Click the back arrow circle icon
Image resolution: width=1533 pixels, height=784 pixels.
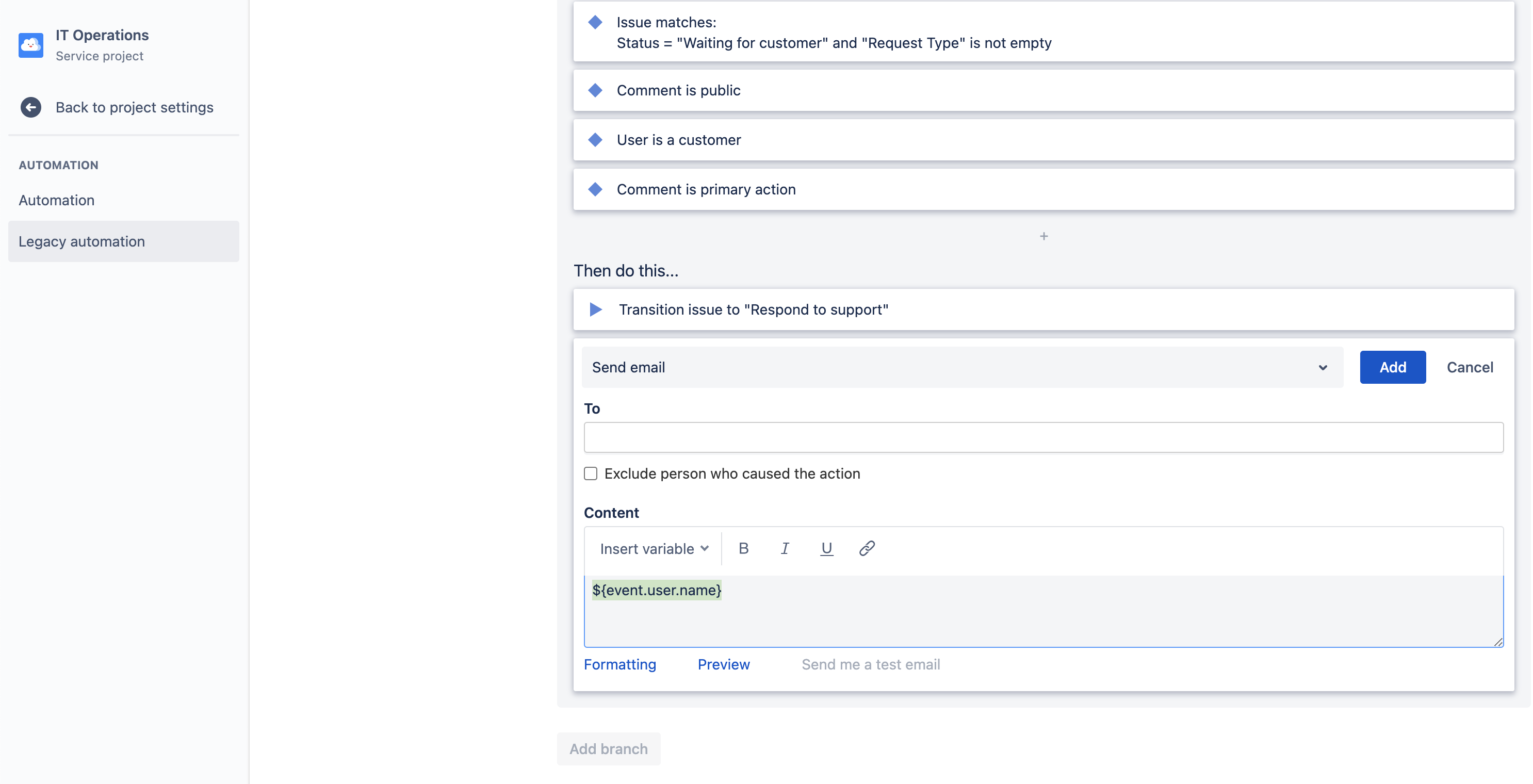30,107
